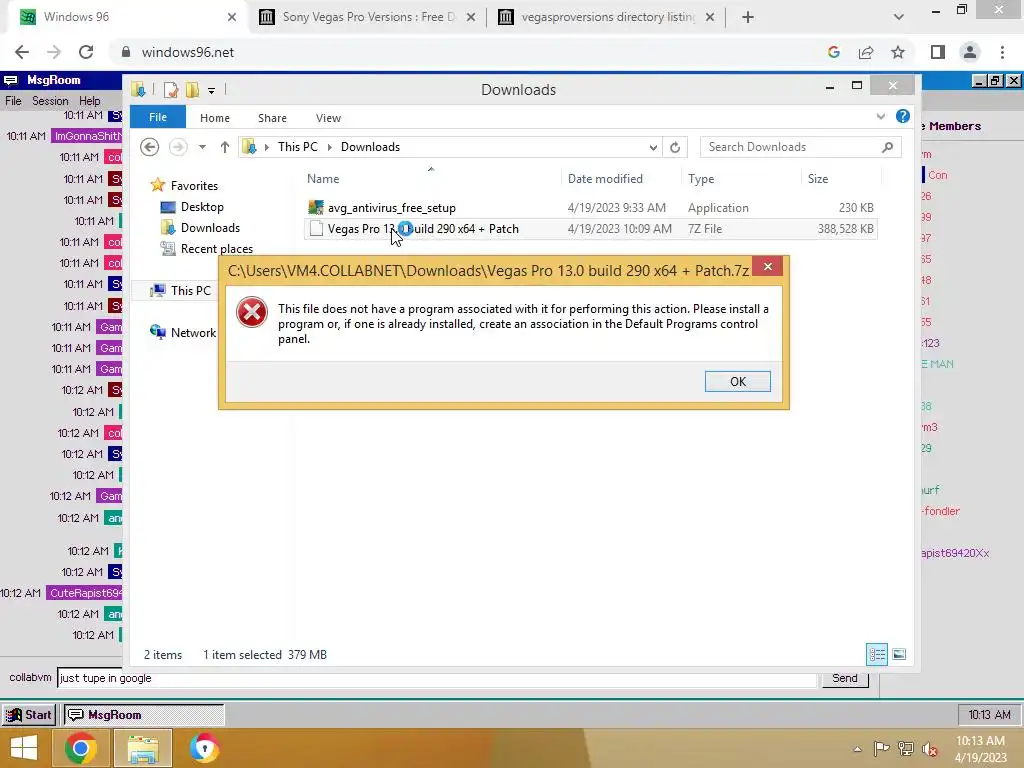Click the MsgRoom message input field
Image resolution: width=1024 pixels, height=768 pixels.
tap(436, 678)
